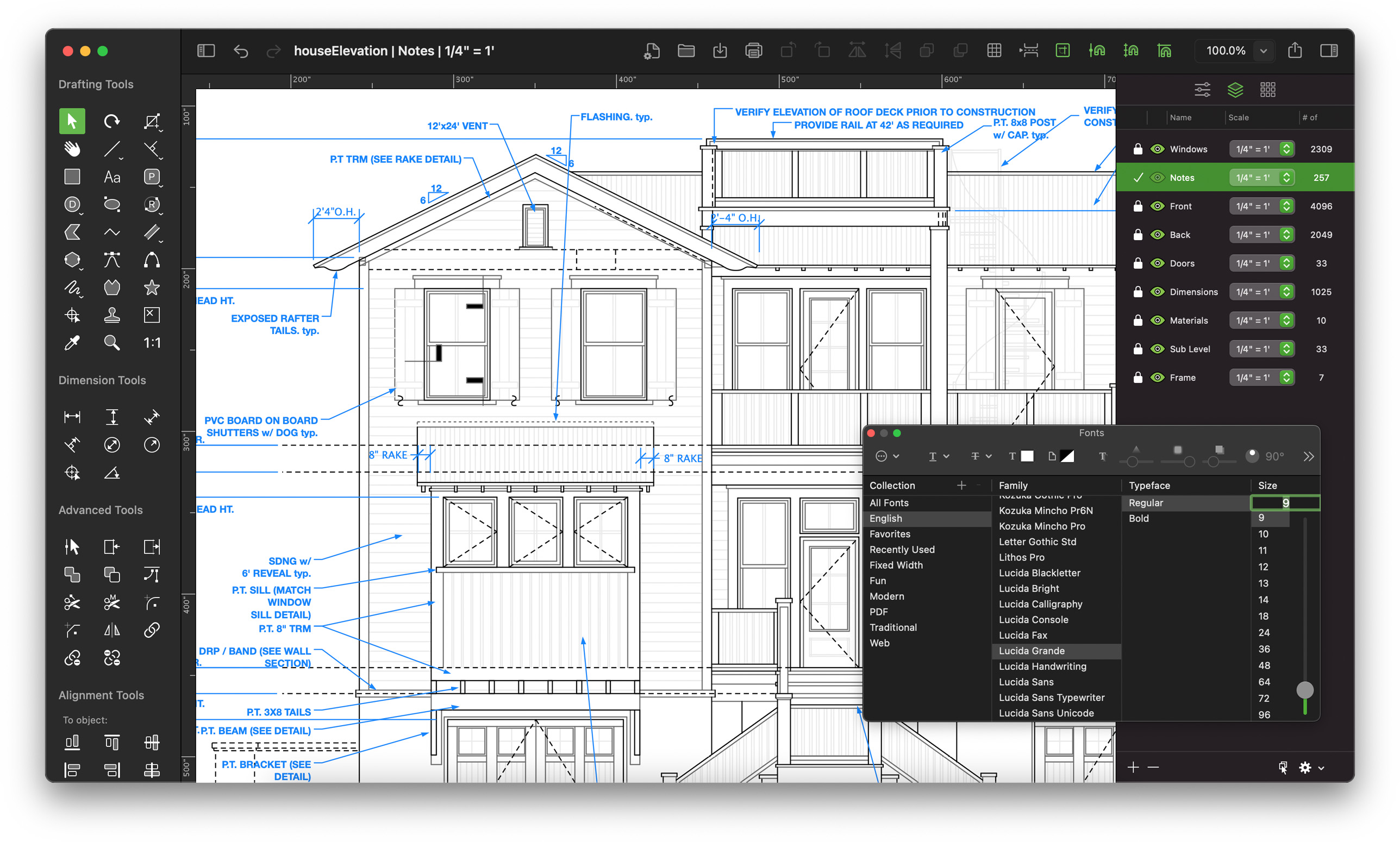Select the Pan hand tool
This screenshot has height=842, width=1400.
[72, 149]
